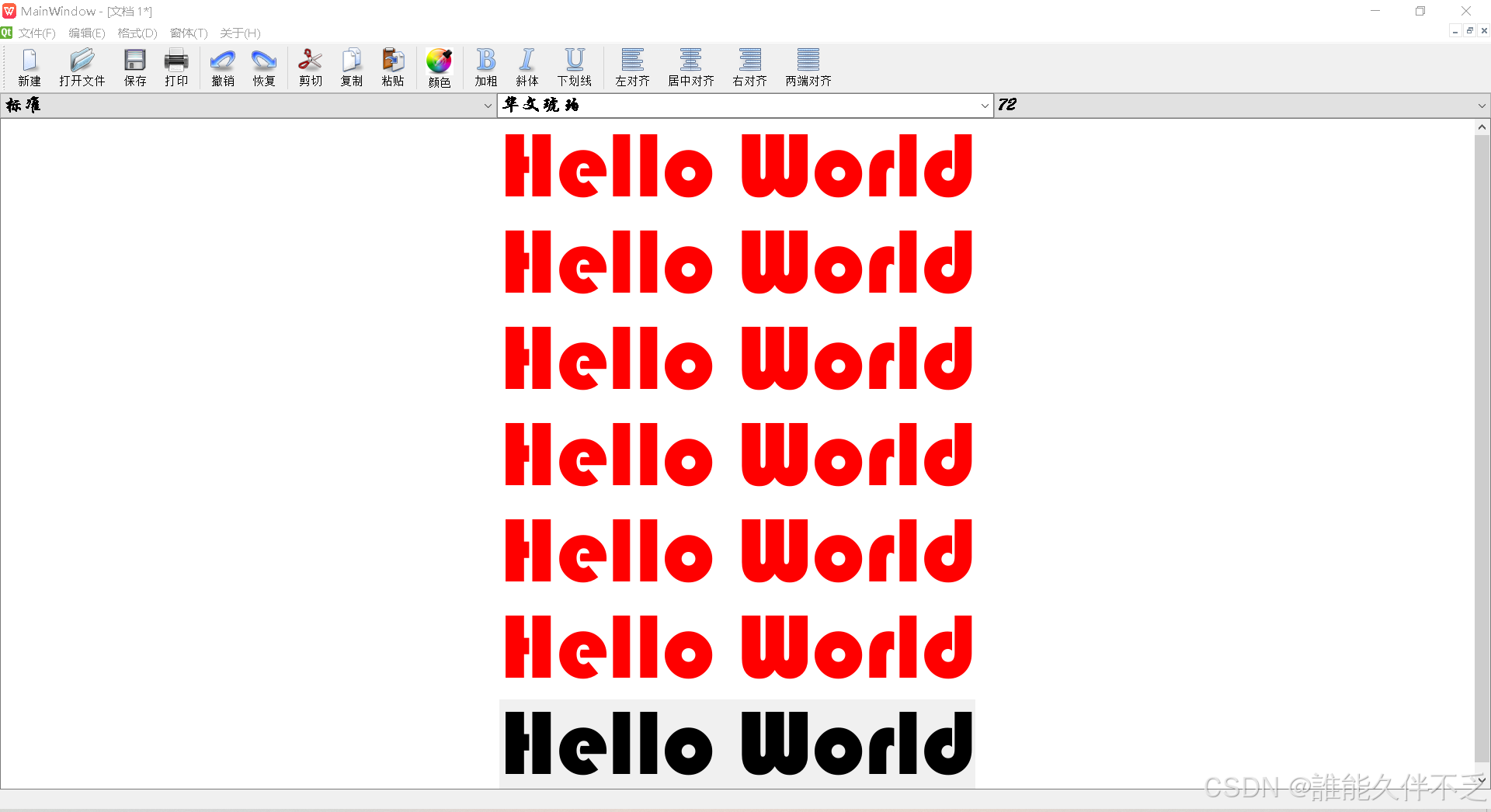Select 左对齐 left alignment
Screen dimensions: 1491x812
[x=632, y=68]
